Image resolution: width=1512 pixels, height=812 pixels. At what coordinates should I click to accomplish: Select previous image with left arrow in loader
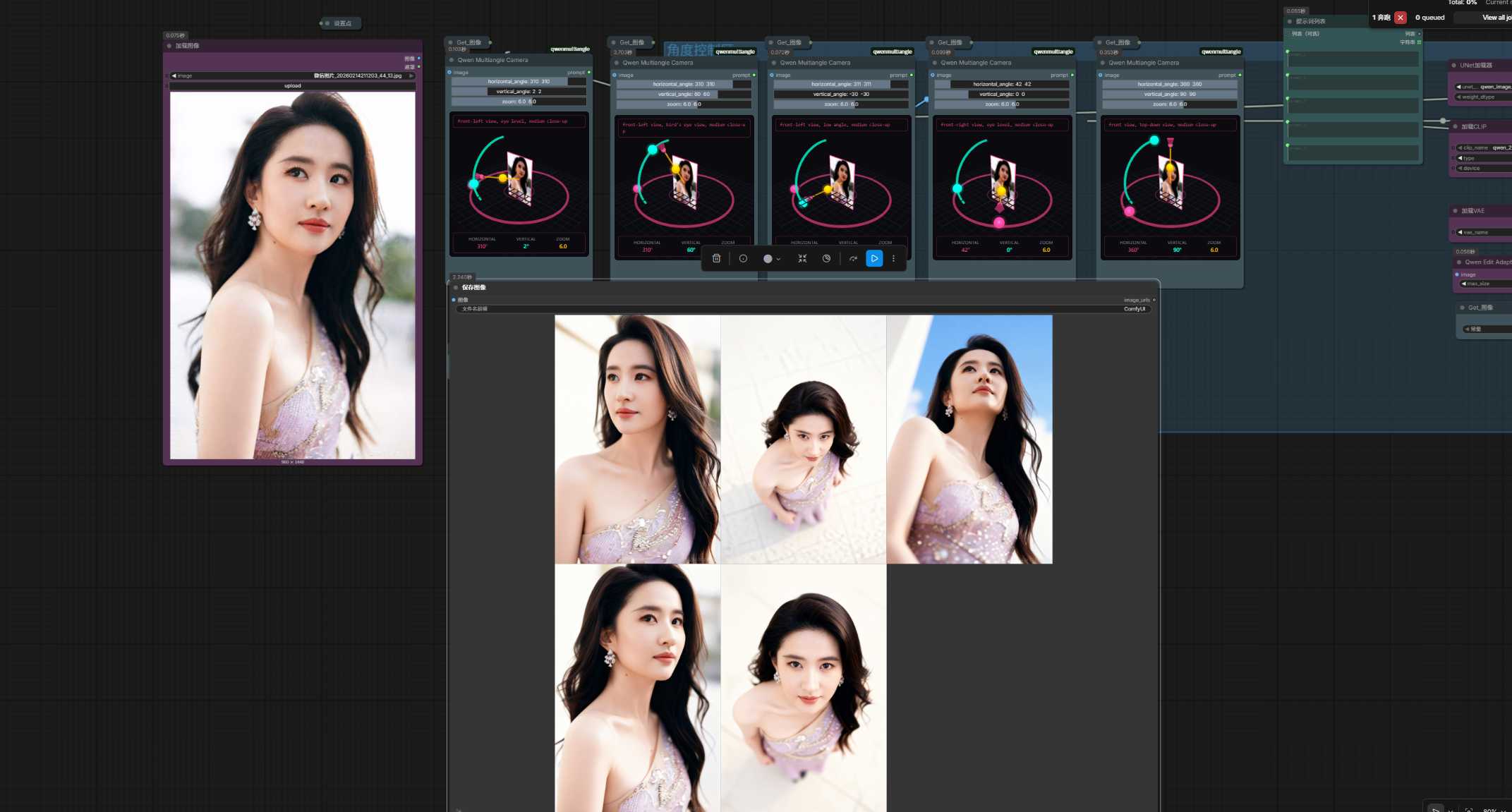click(x=174, y=75)
